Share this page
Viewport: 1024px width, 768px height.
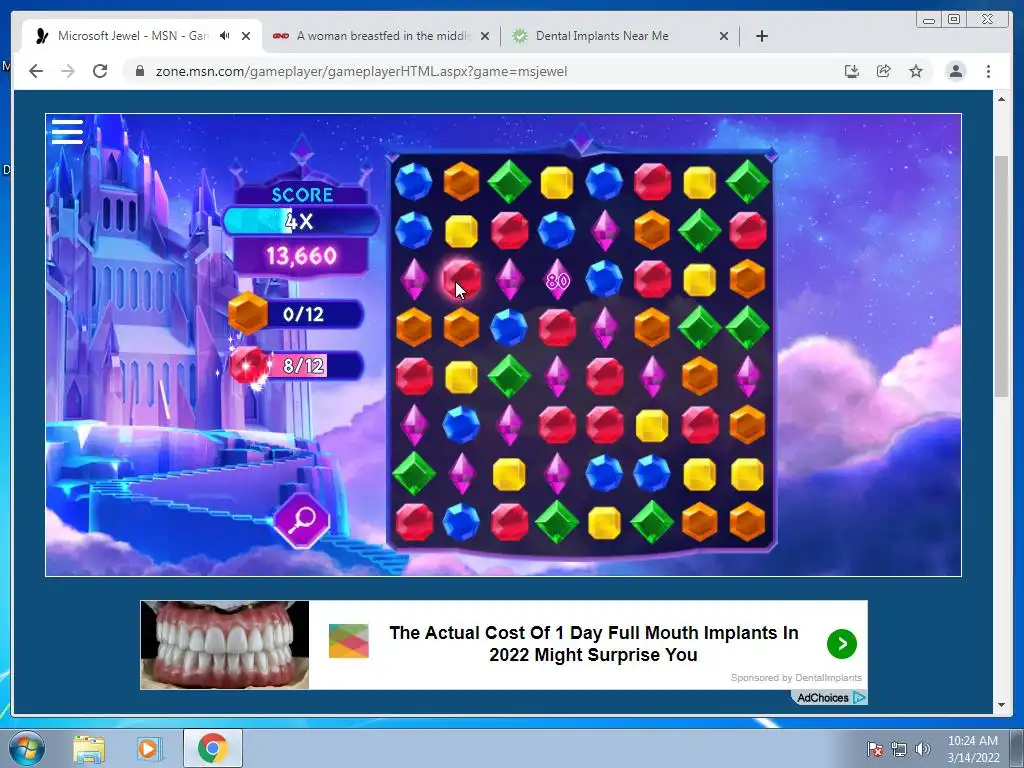tap(884, 71)
